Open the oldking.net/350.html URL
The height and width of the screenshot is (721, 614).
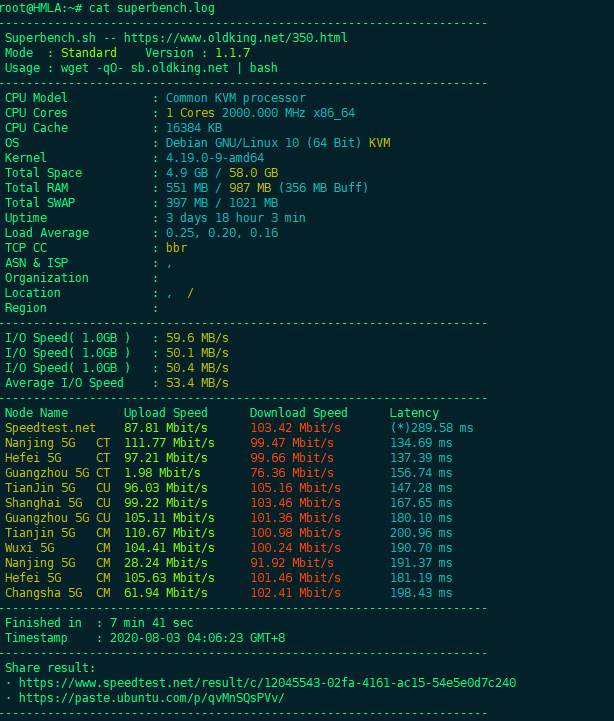(235, 38)
